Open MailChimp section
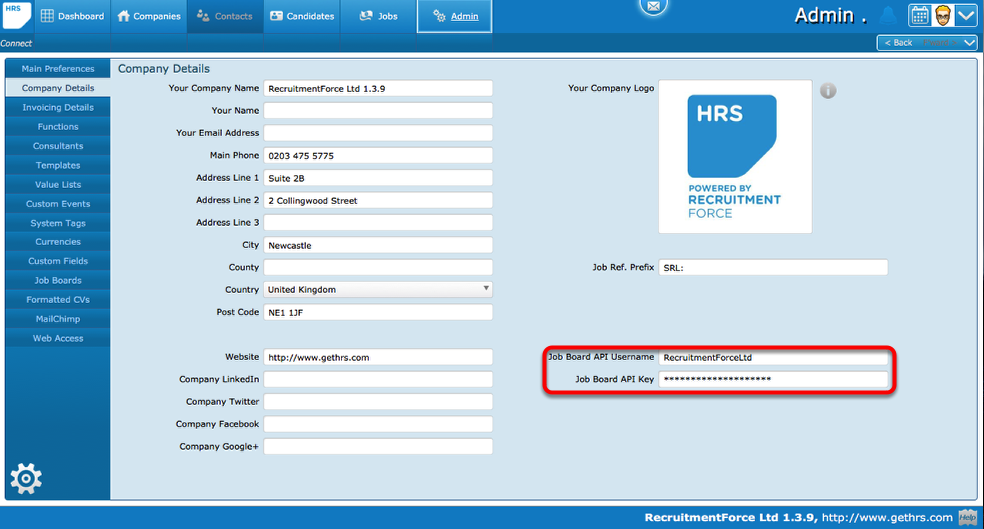This screenshot has width=984, height=529. pos(58,319)
